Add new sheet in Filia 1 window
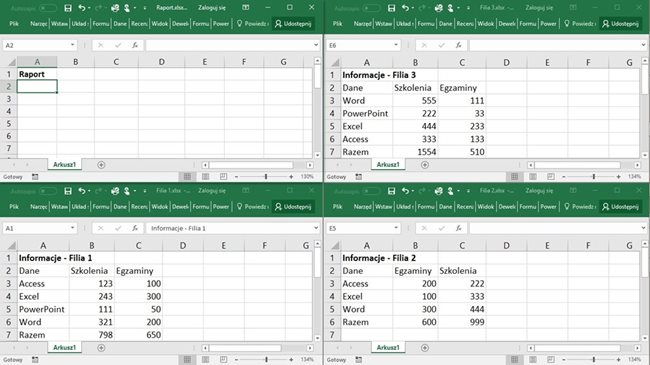 click(101, 348)
